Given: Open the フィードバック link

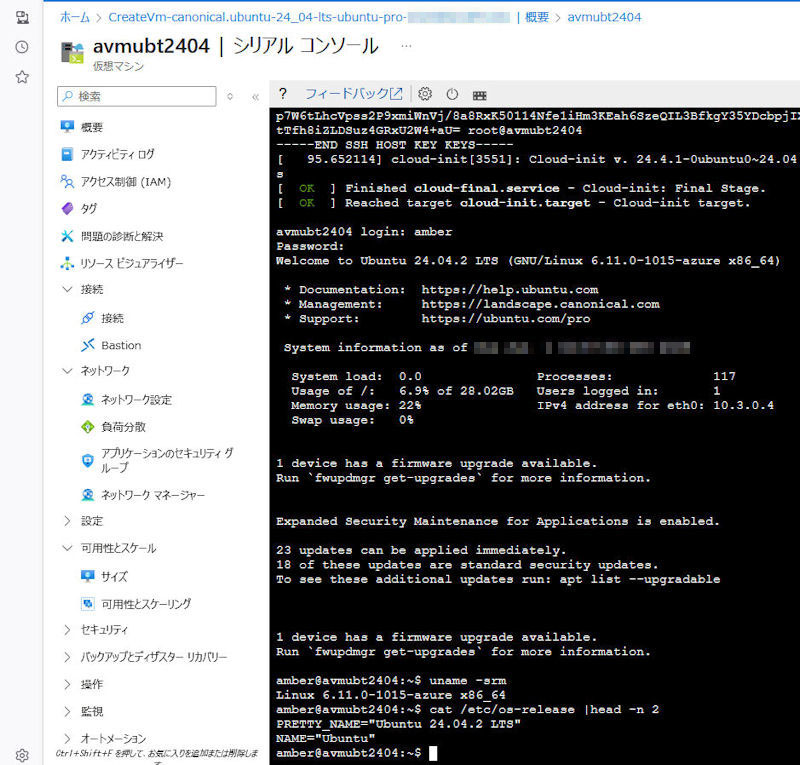Looking at the screenshot, I should click(x=354, y=94).
